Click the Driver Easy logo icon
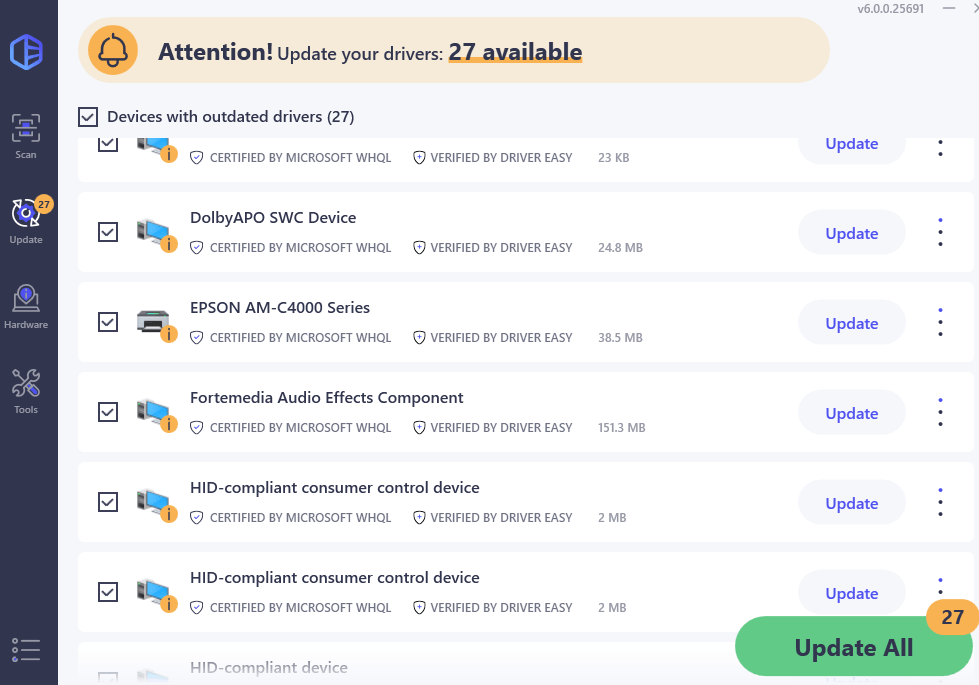This screenshot has height=685, width=979. click(27, 52)
